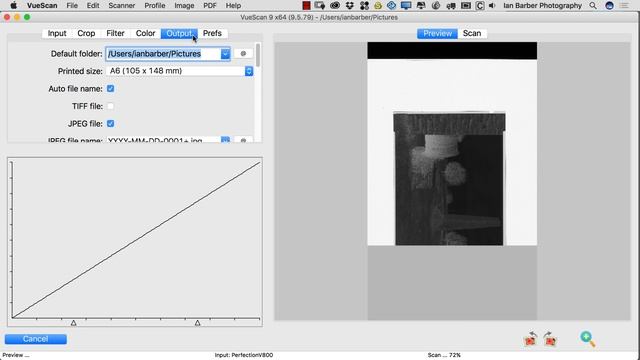Open the Default folder dropdown arrow
Image resolution: width=640 pixels, height=360 pixels.
coord(225,54)
